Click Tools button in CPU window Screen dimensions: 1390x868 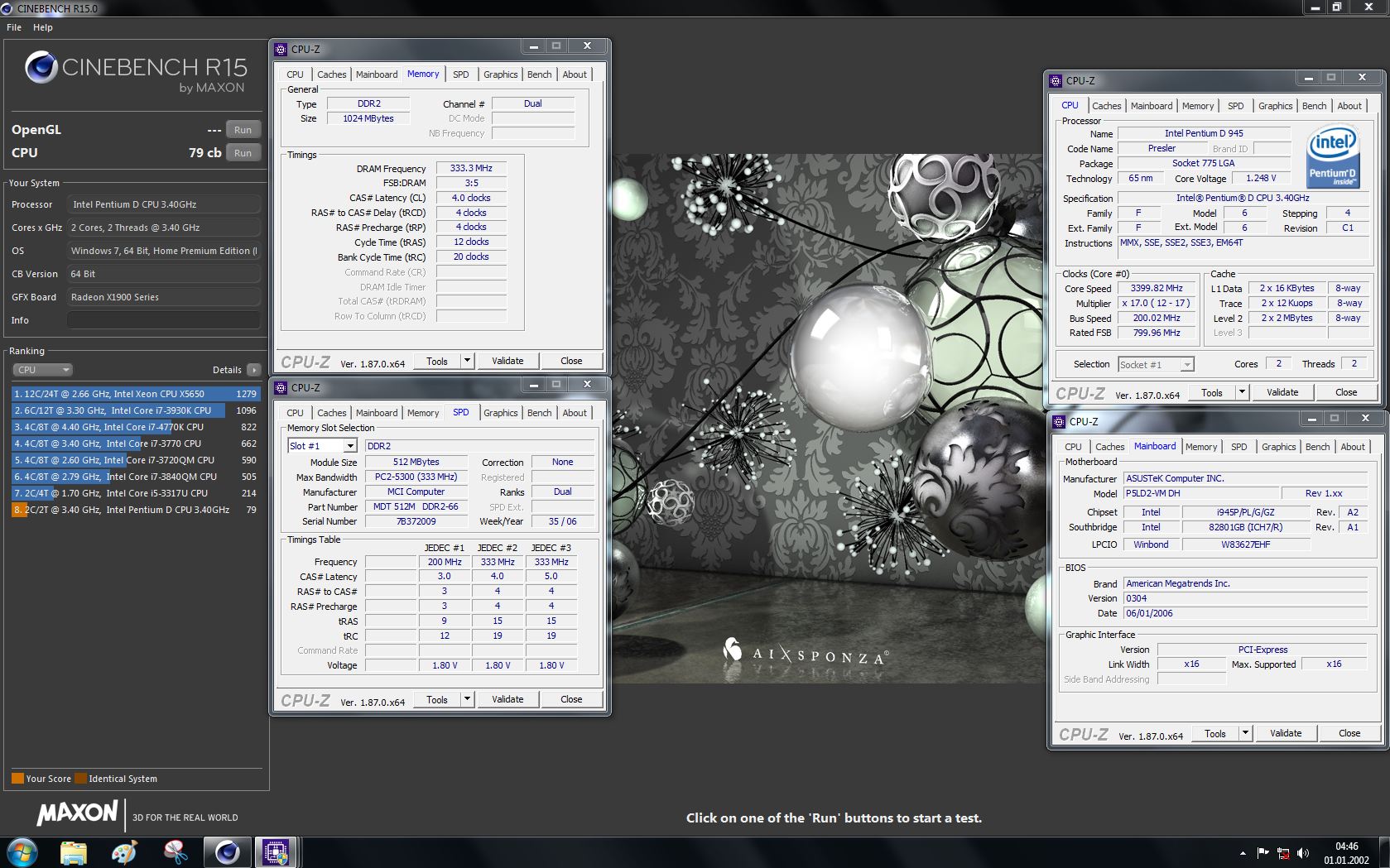click(x=1212, y=392)
